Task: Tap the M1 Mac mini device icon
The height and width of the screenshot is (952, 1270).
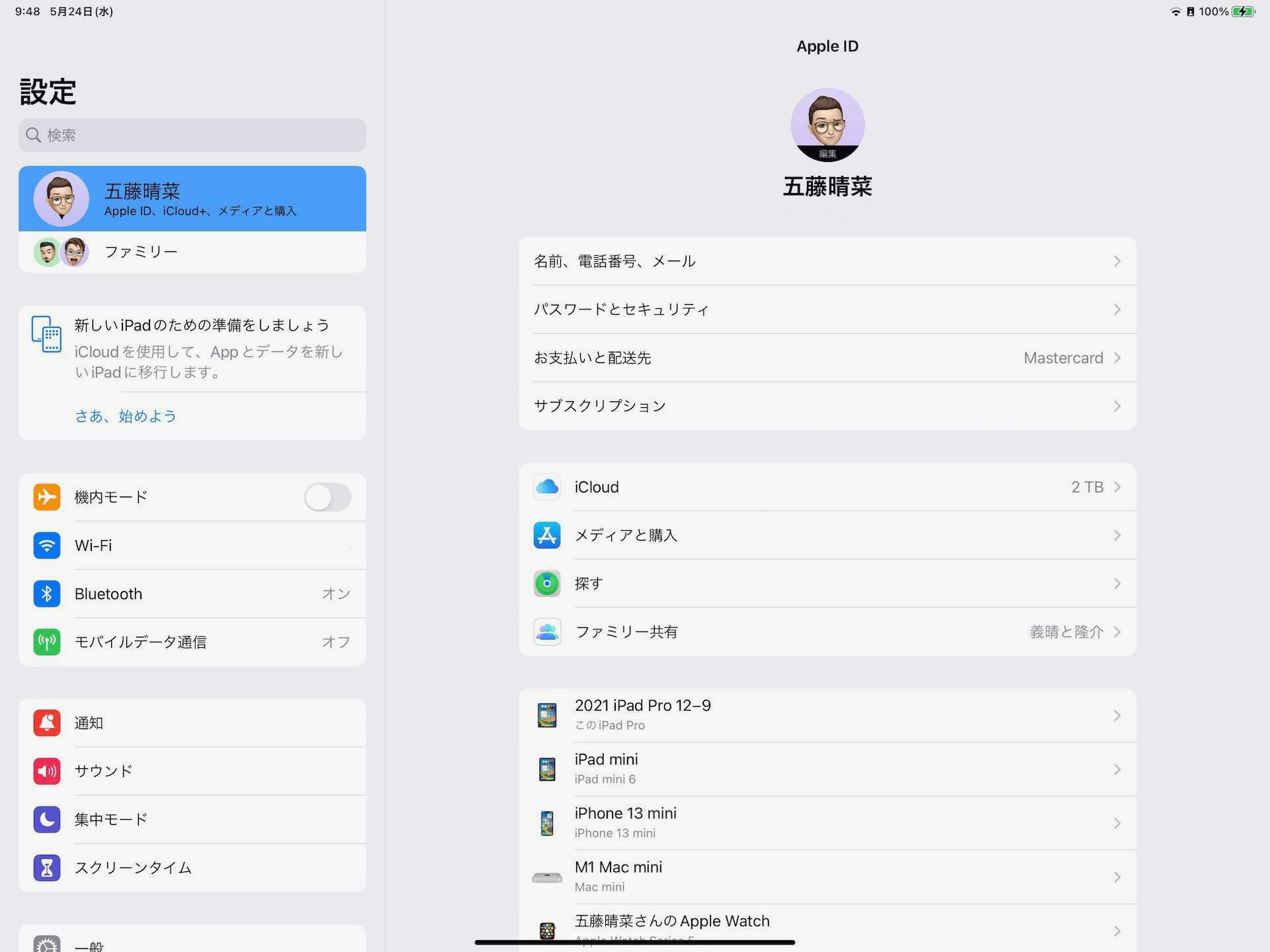Action: pyautogui.click(x=547, y=878)
